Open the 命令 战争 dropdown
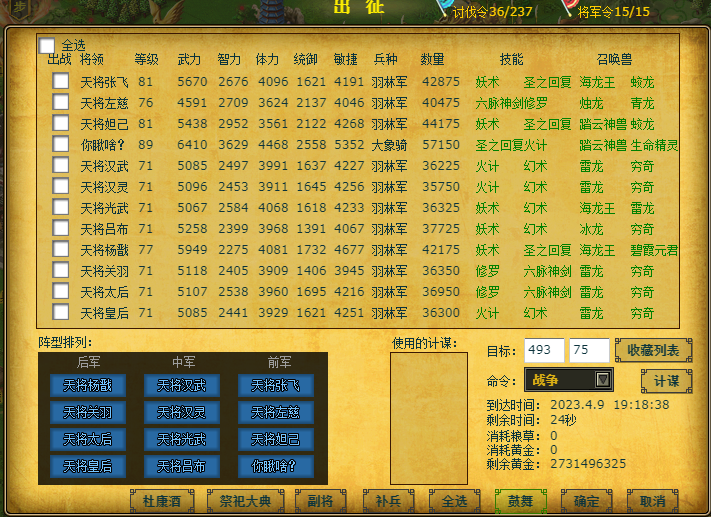 (569, 380)
